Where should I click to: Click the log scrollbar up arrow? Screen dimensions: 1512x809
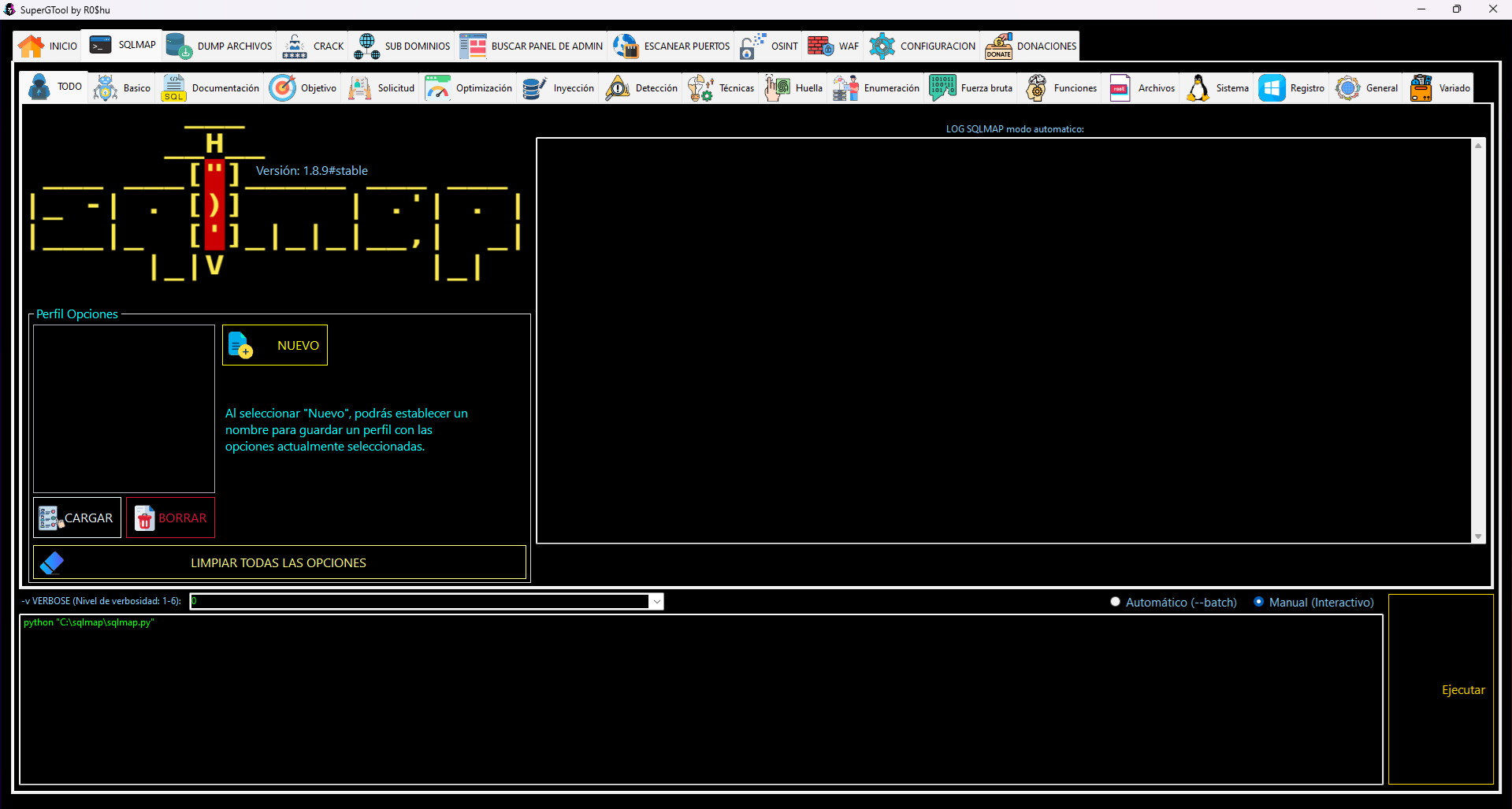pos(1478,146)
